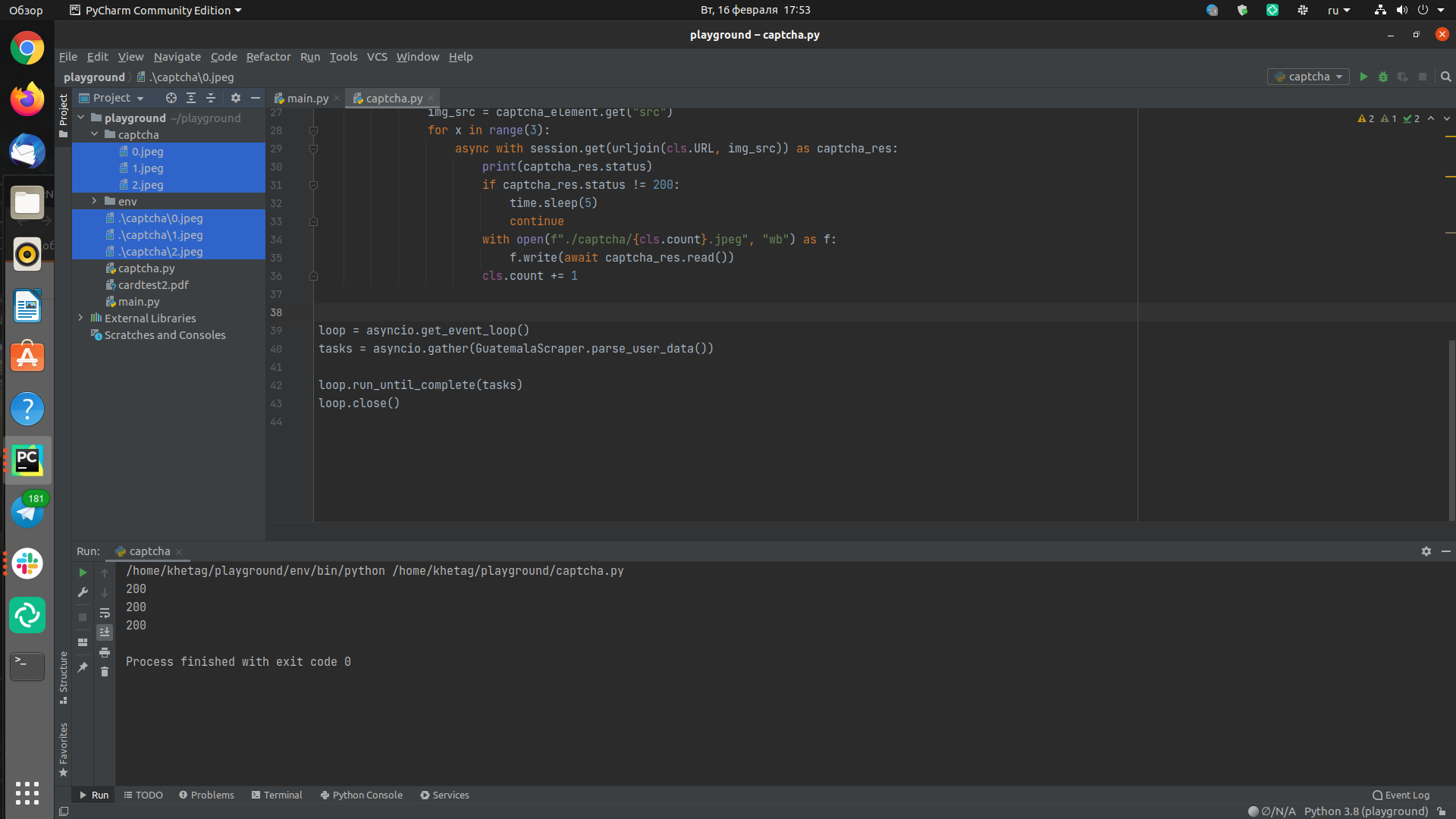This screenshot has width=1456, height=819.
Task: Open the Navigate menu
Action: [177, 57]
